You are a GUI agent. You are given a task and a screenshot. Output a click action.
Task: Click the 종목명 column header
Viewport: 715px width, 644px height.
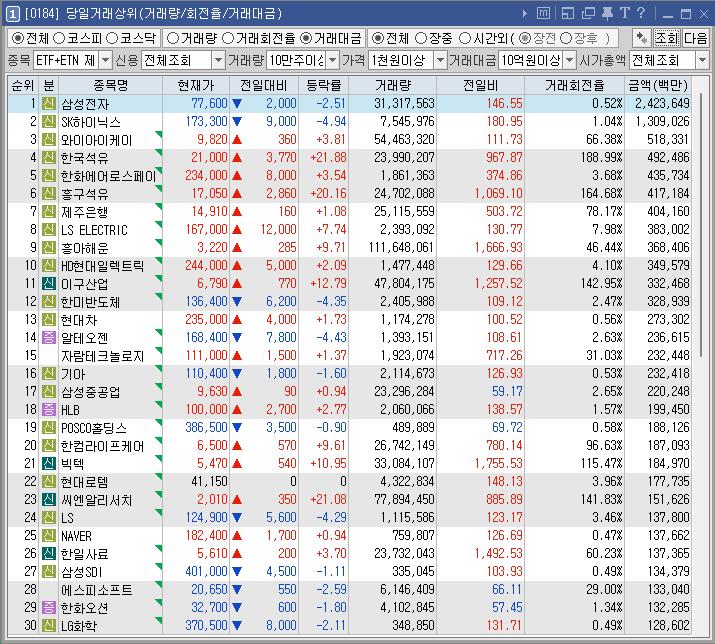[x=110, y=86]
